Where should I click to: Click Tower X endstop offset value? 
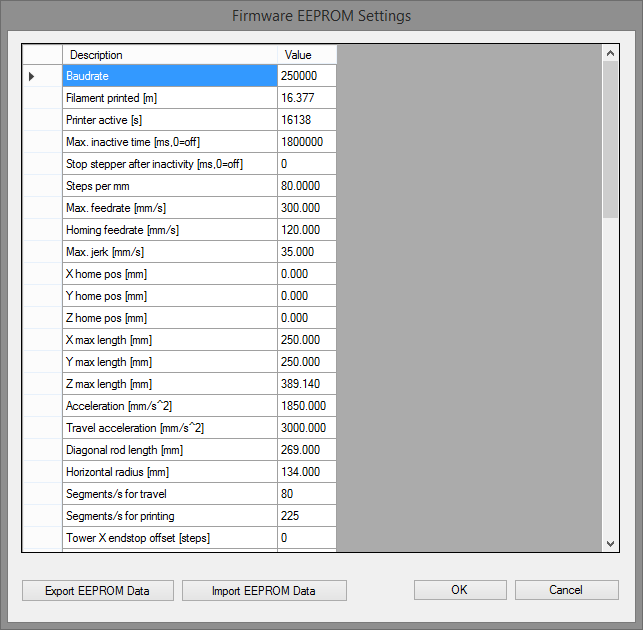[307, 538]
